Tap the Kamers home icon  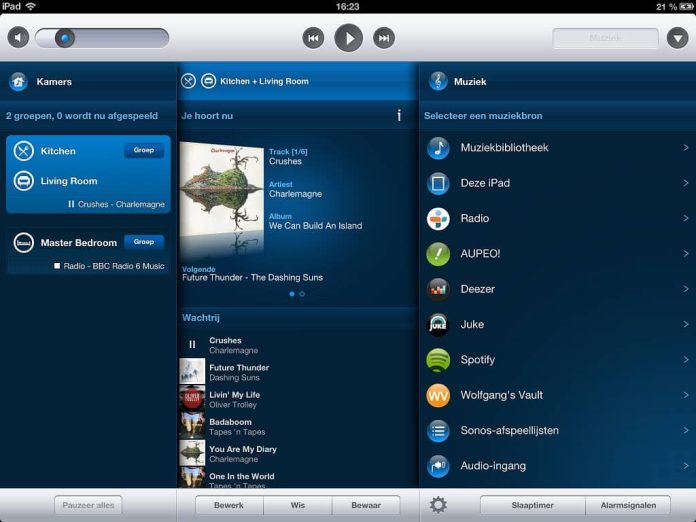18,82
